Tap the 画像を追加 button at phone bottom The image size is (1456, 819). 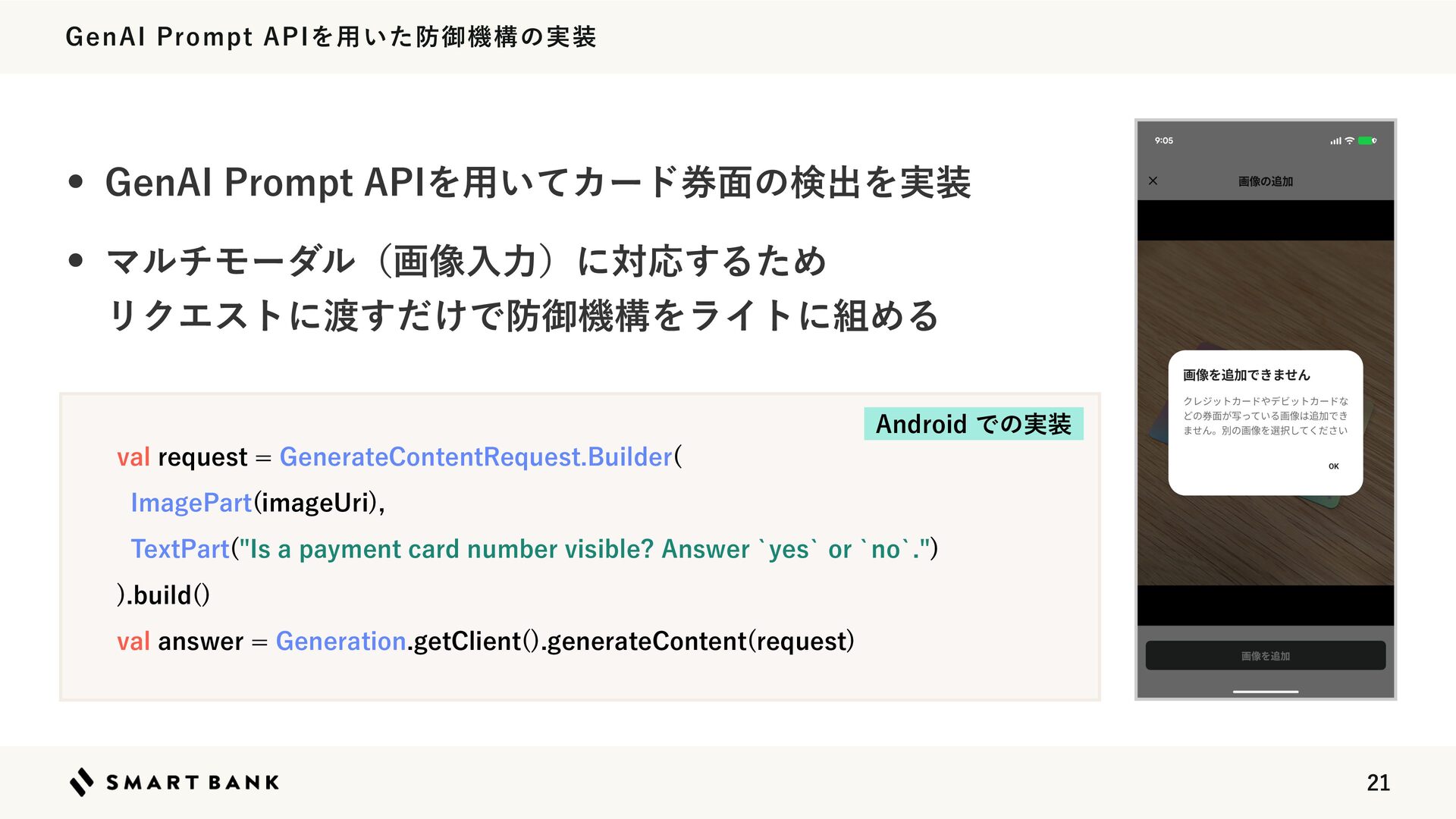pos(1265,656)
